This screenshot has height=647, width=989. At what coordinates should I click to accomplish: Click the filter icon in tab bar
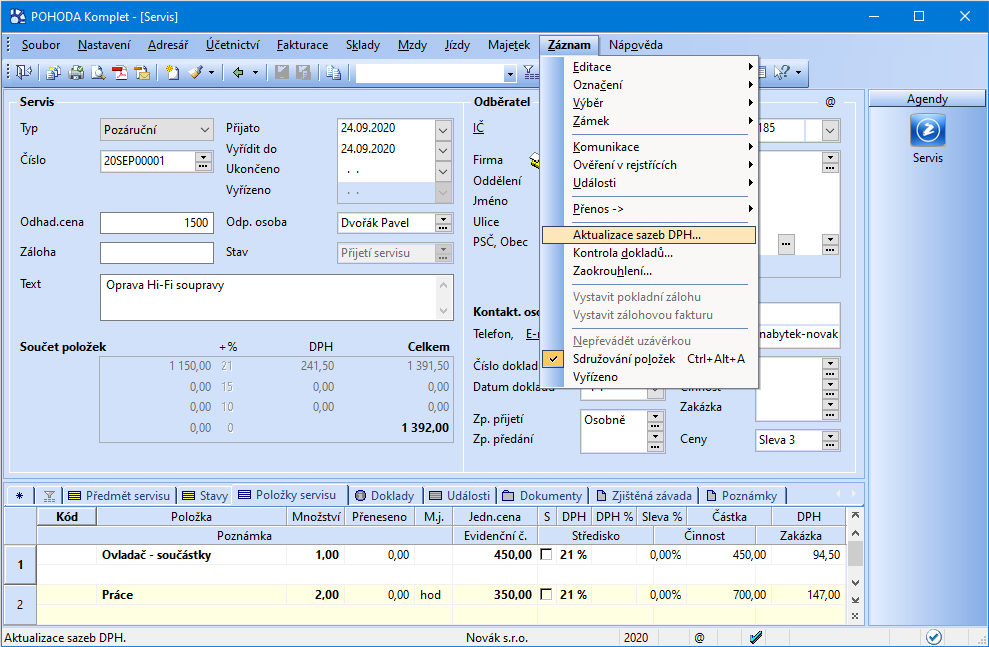coord(49,496)
